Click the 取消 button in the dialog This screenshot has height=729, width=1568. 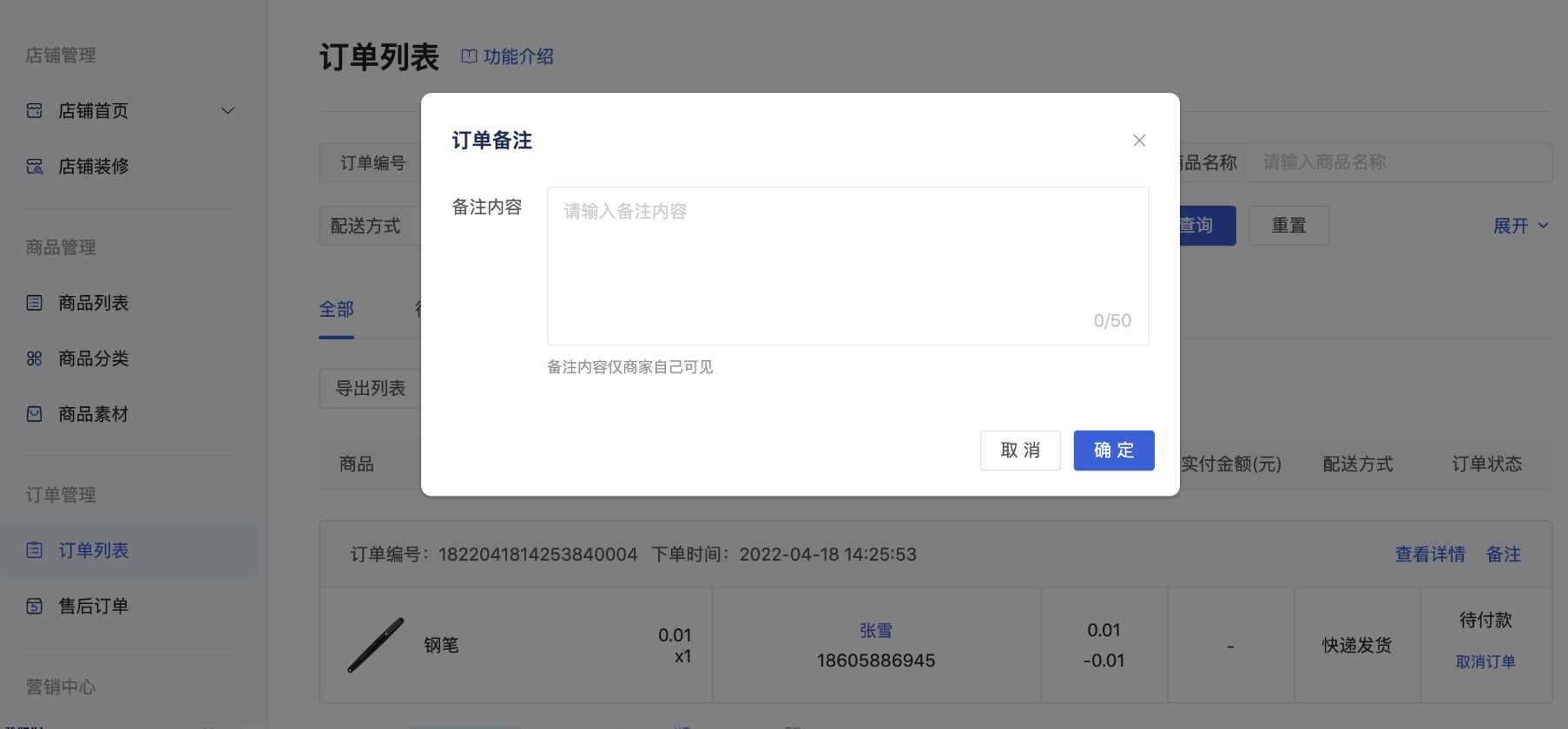pyautogui.click(x=1020, y=450)
